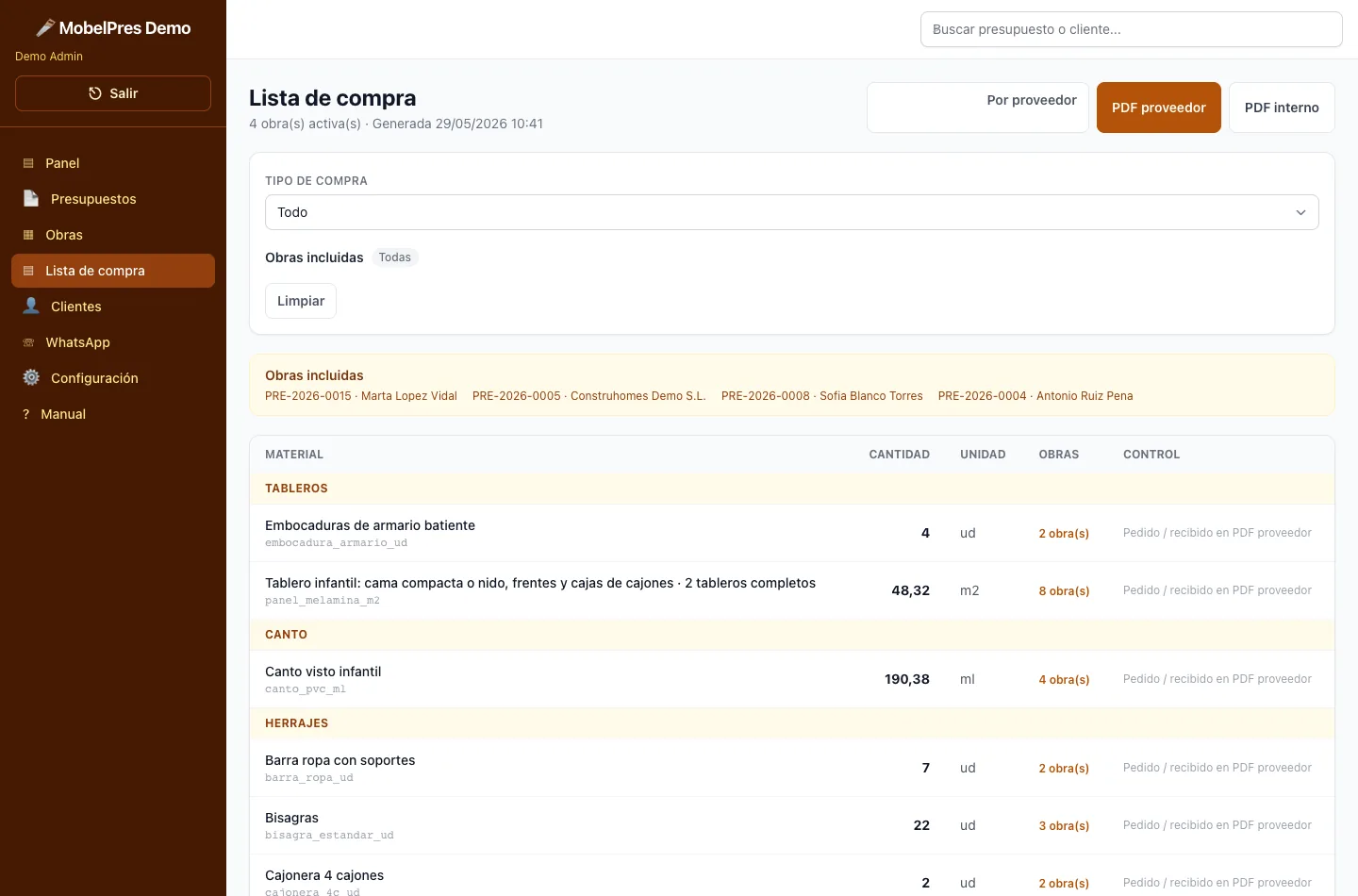
Task: Click 2 obra(s) in Barra ropa row
Action: [x=1064, y=769]
